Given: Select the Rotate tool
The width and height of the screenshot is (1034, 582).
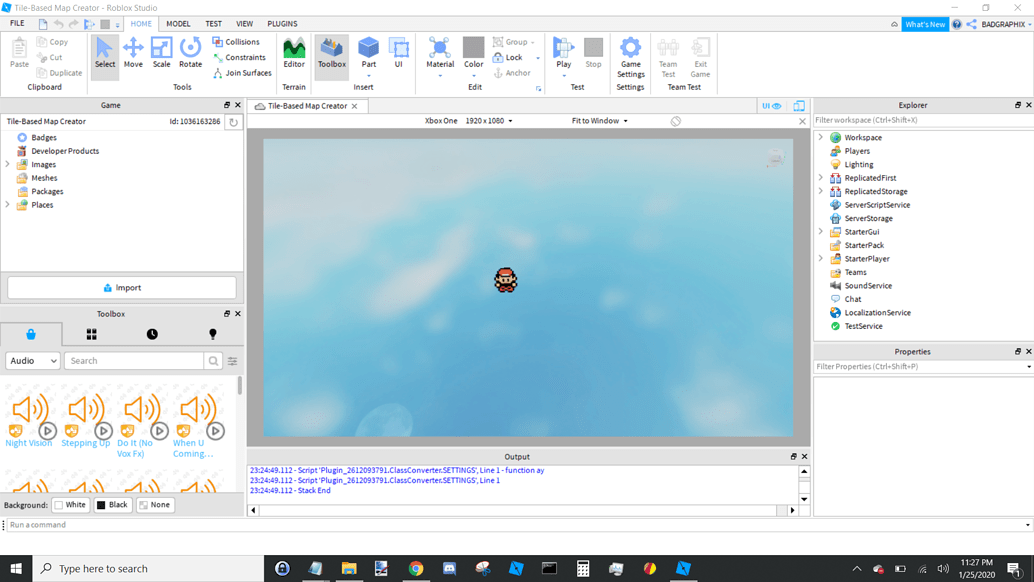Looking at the screenshot, I should (190, 50).
